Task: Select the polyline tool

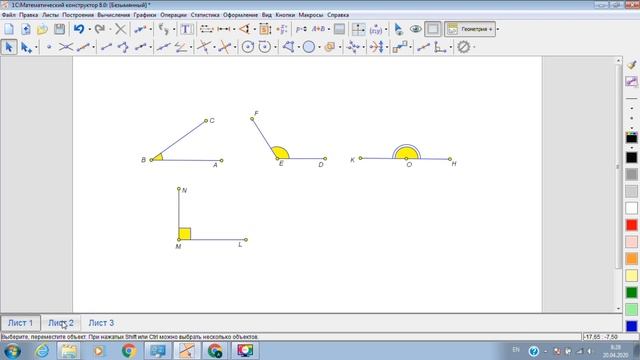Action: click(123, 47)
